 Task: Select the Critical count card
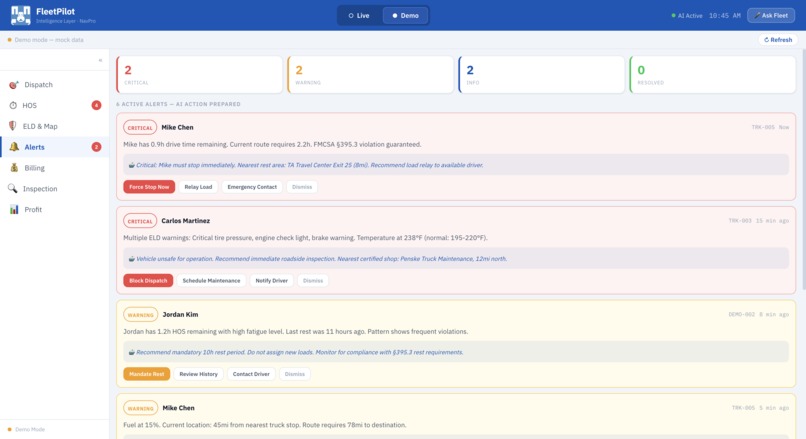click(x=199, y=75)
